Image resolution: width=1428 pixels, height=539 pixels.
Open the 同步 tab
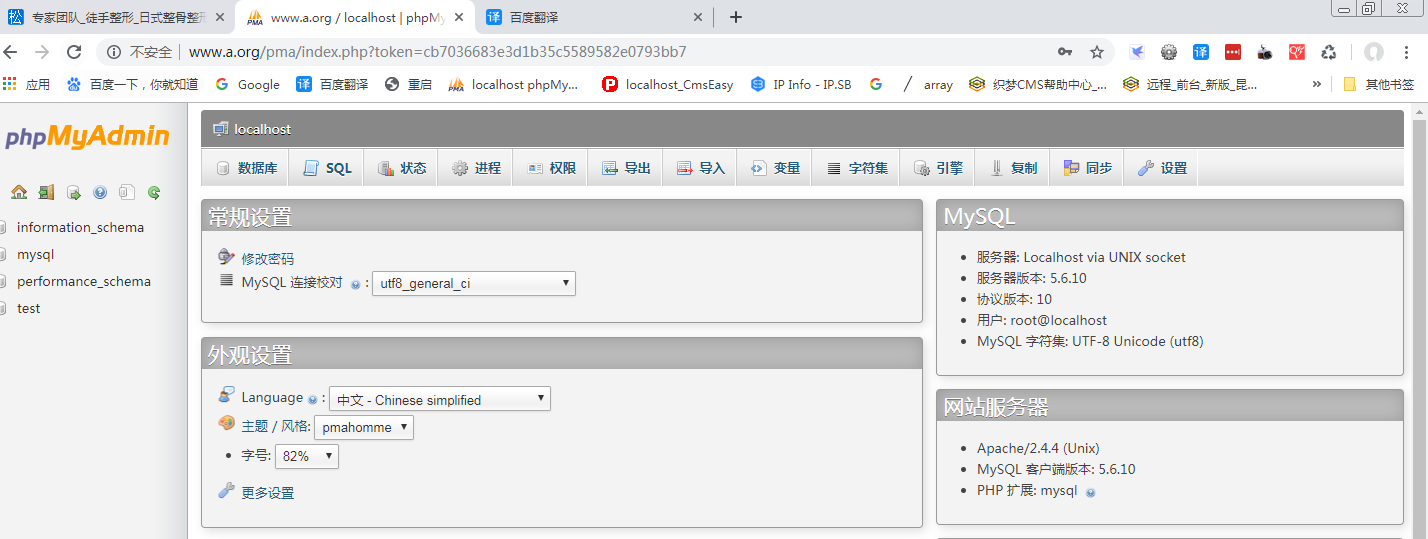pyautogui.click(x=1086, y=168)
